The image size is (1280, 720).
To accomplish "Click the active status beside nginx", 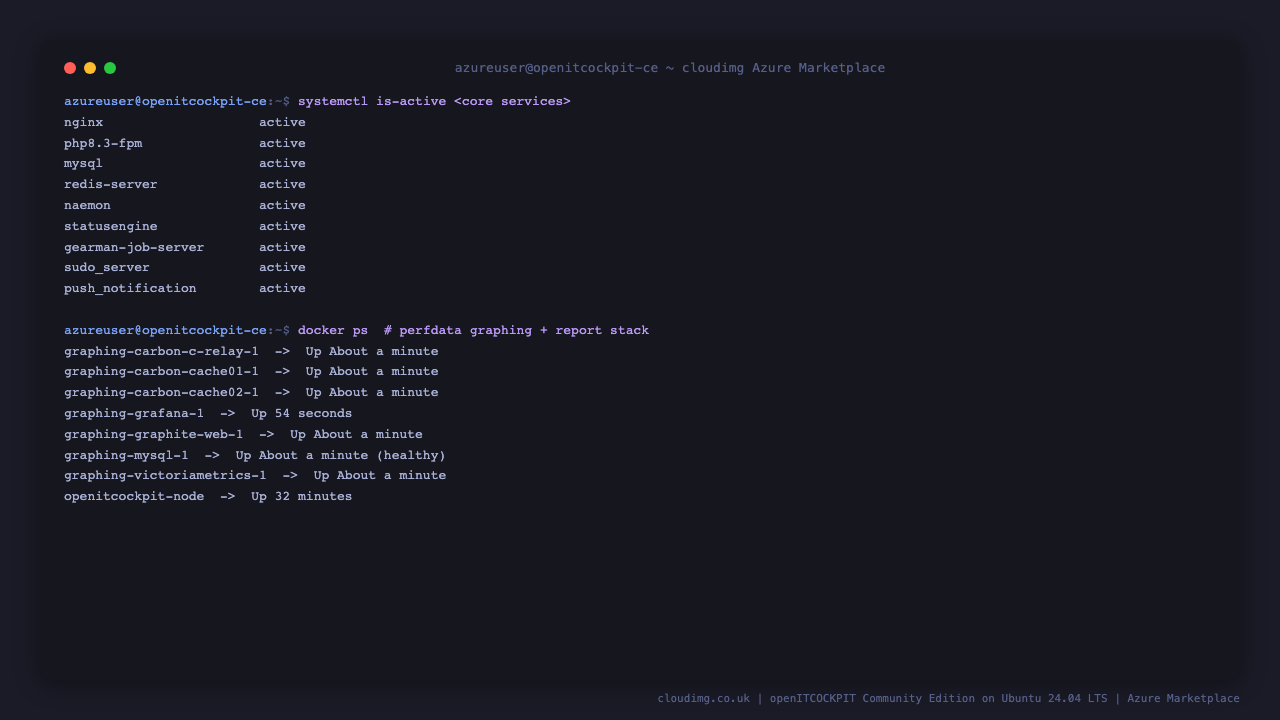I will click(282, 122).
